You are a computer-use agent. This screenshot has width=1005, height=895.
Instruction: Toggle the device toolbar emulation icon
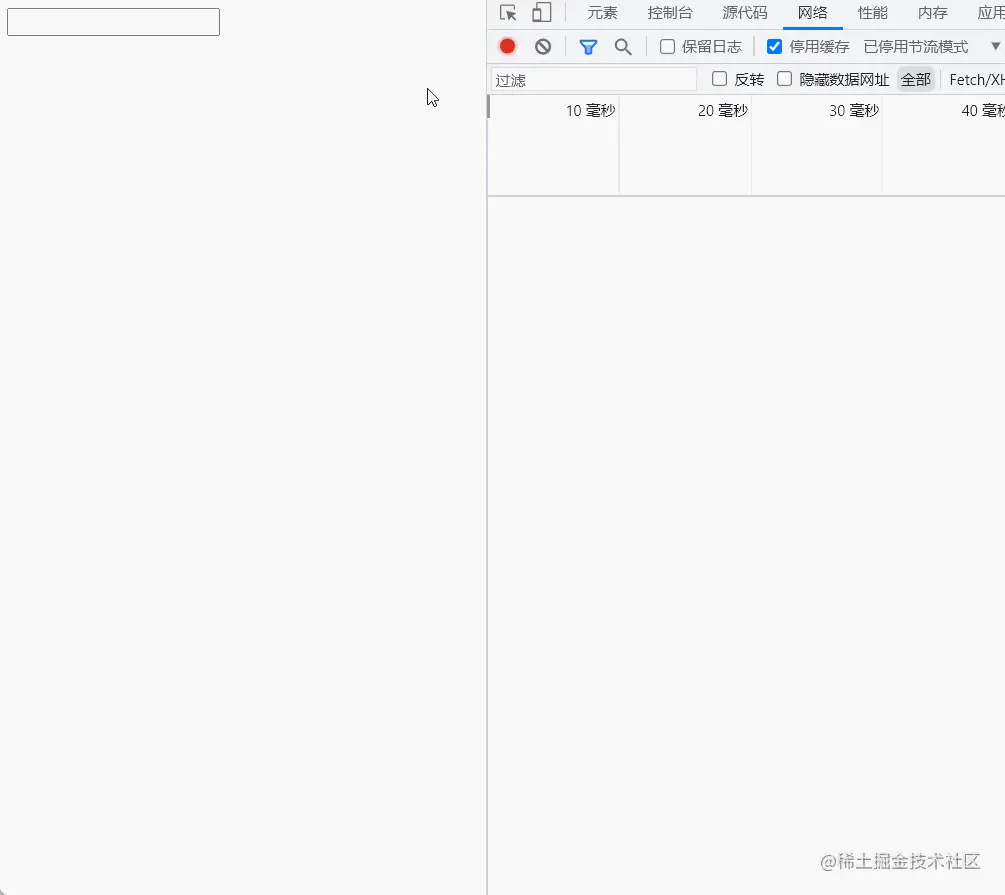pyautogui.click(x=541, y=13)
